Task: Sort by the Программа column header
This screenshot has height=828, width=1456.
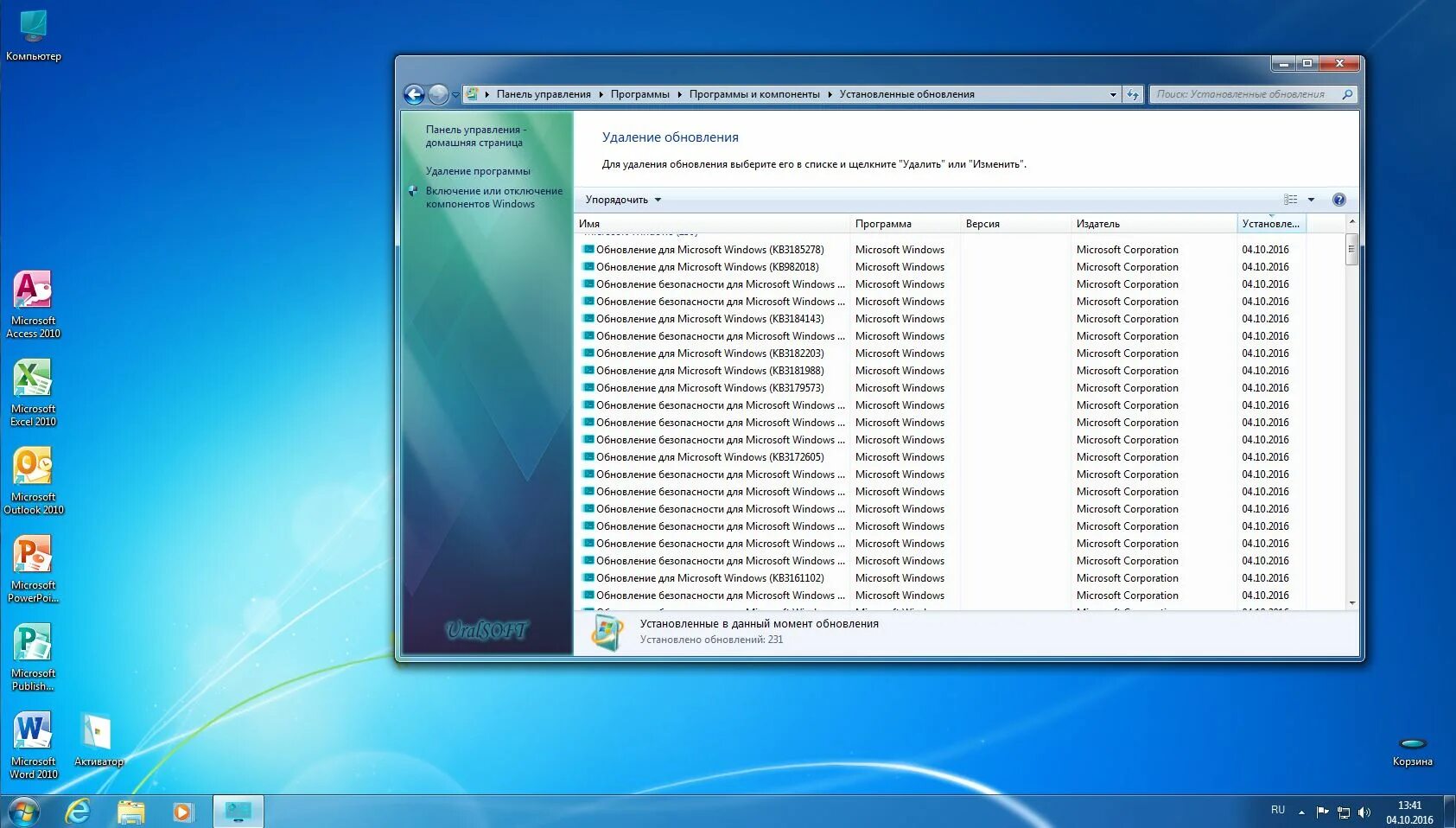Action: tap(906, 224)
